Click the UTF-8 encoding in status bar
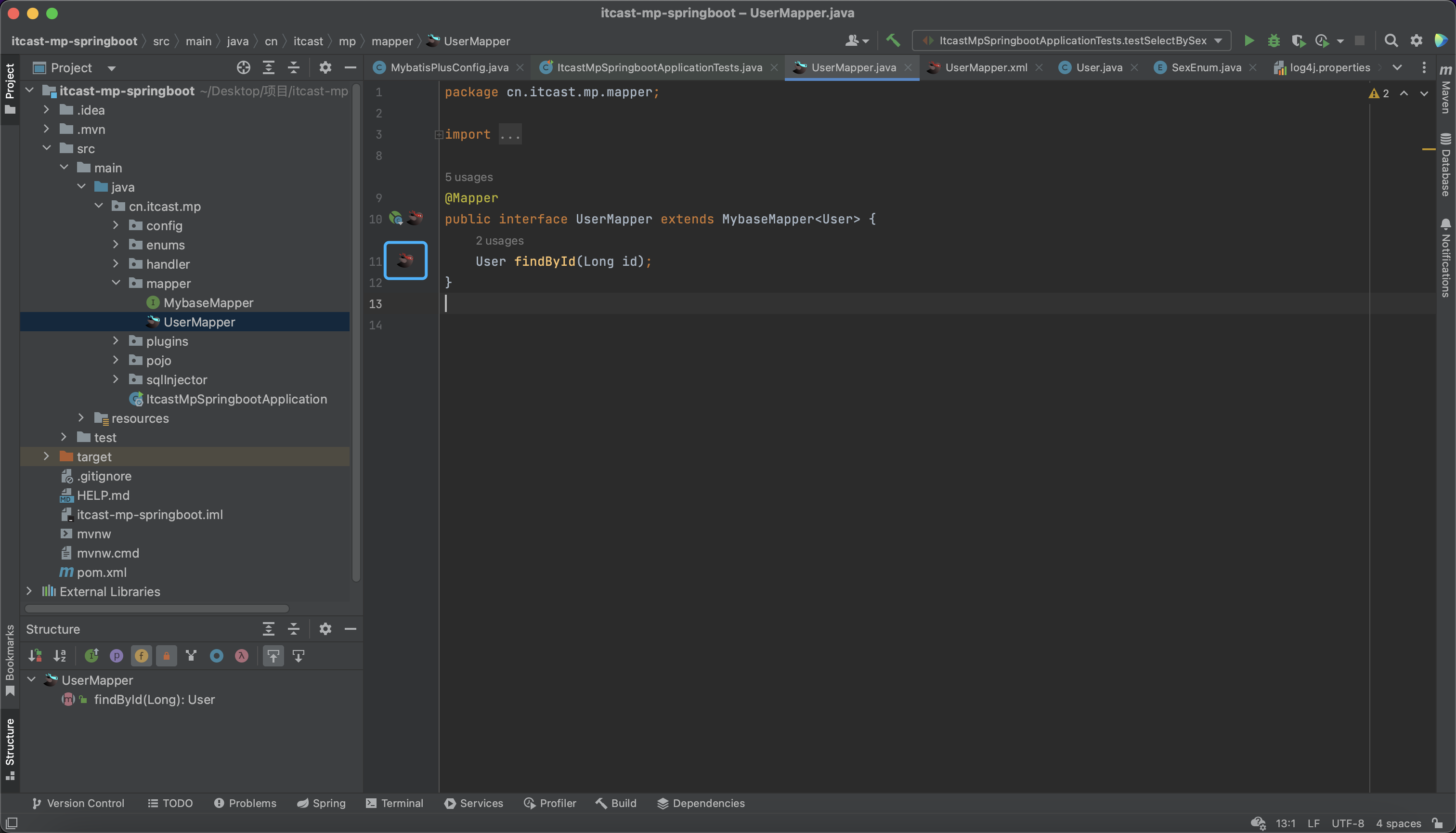Viewport: 1456px width, 833px height. point(1347,823)
